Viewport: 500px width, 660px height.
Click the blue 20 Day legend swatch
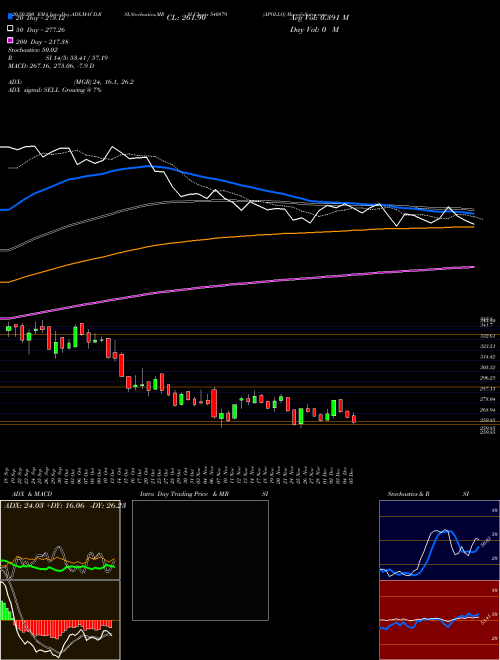pos(11,16)
